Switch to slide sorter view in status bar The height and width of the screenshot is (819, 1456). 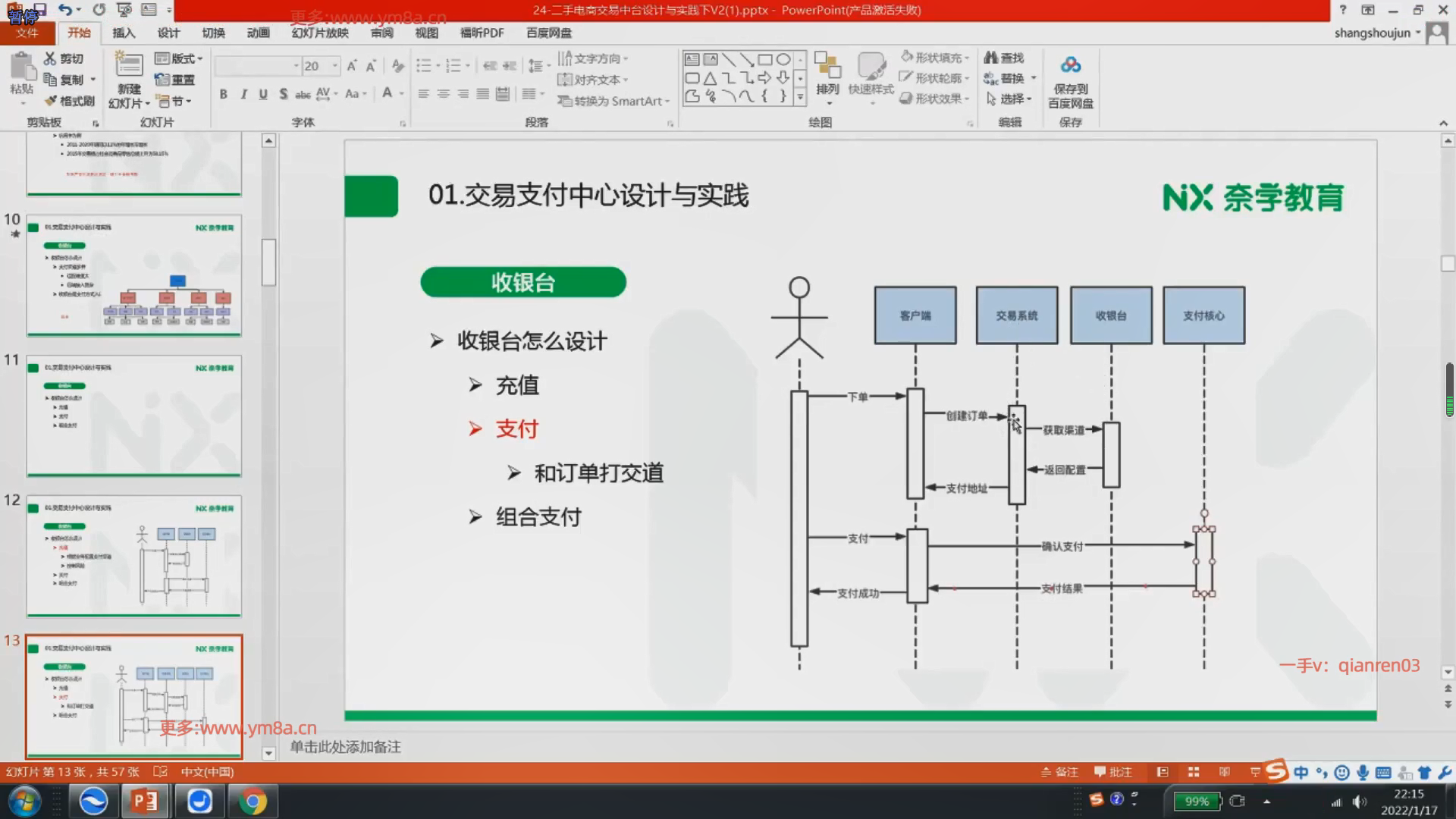coord(1193,772)
